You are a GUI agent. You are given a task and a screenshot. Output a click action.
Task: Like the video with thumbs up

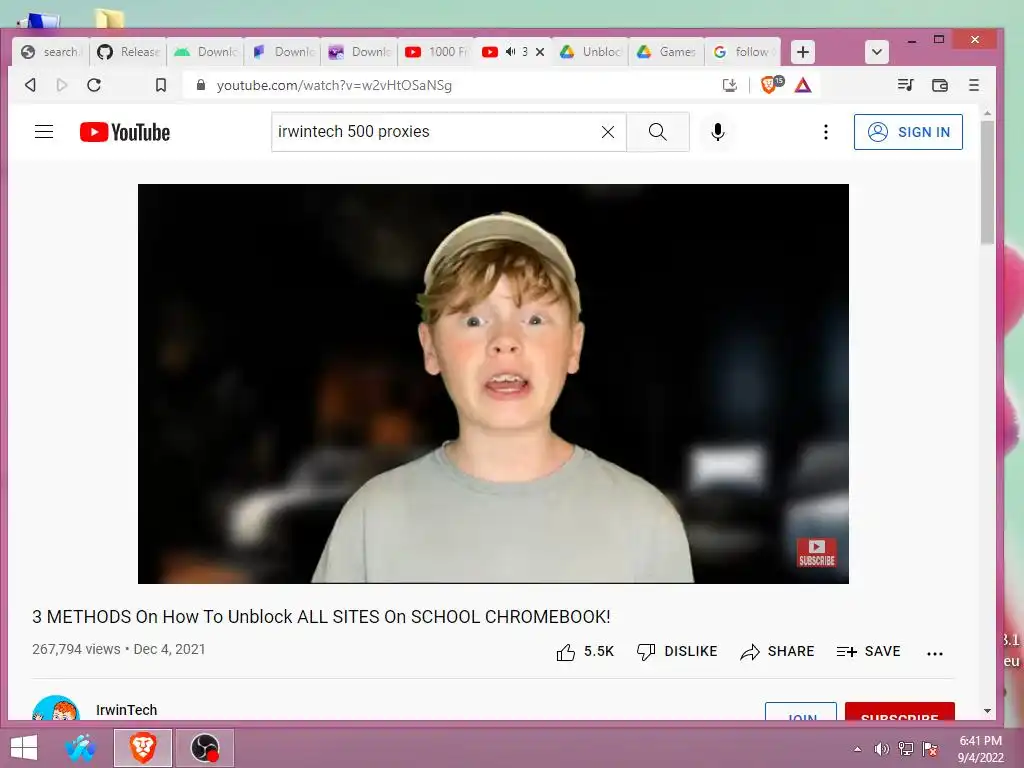tap(585, 652)
